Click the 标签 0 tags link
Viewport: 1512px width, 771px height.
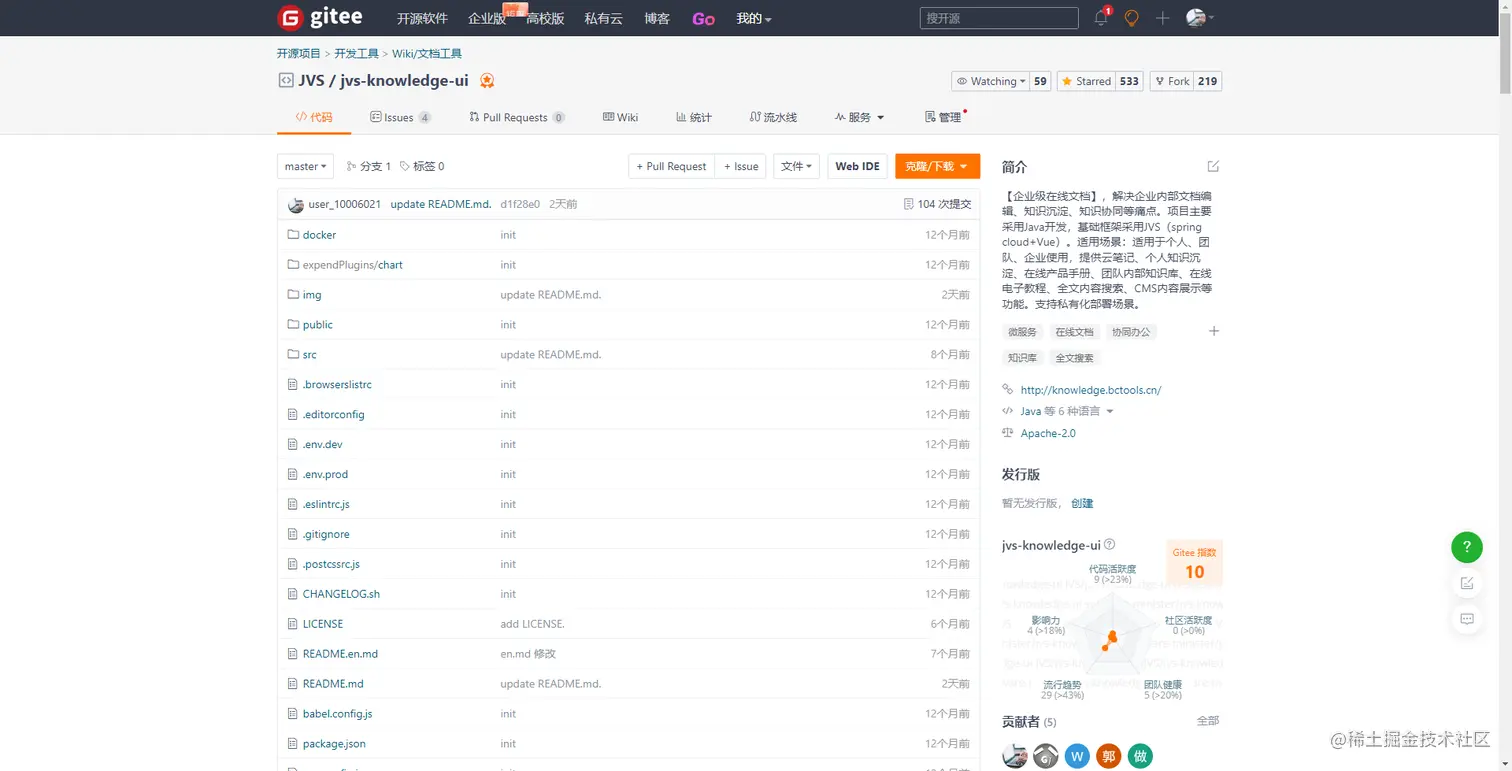(422, 166)
